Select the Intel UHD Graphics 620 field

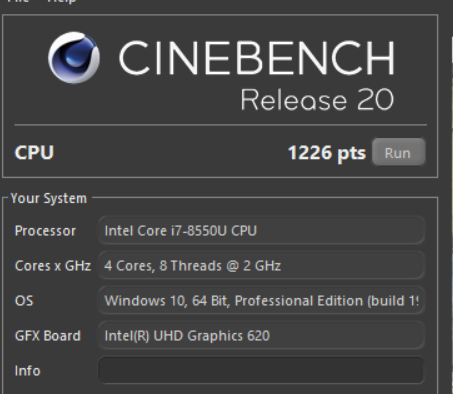coord(261,336)
